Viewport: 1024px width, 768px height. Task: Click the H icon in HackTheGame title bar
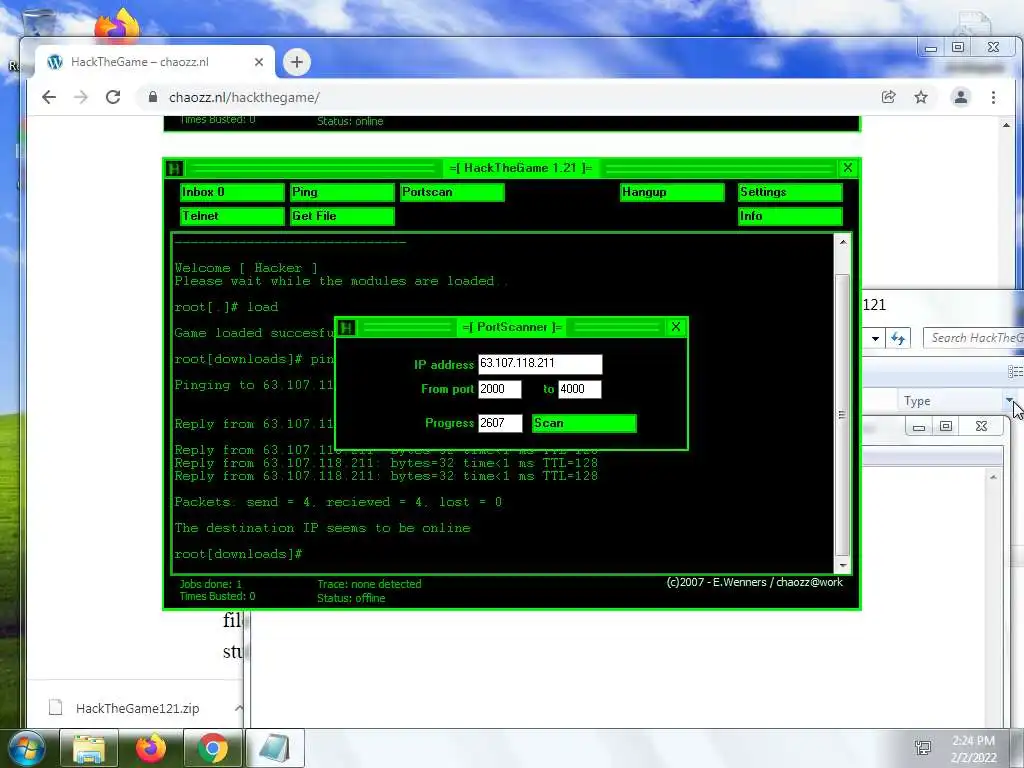pos(174,168)
